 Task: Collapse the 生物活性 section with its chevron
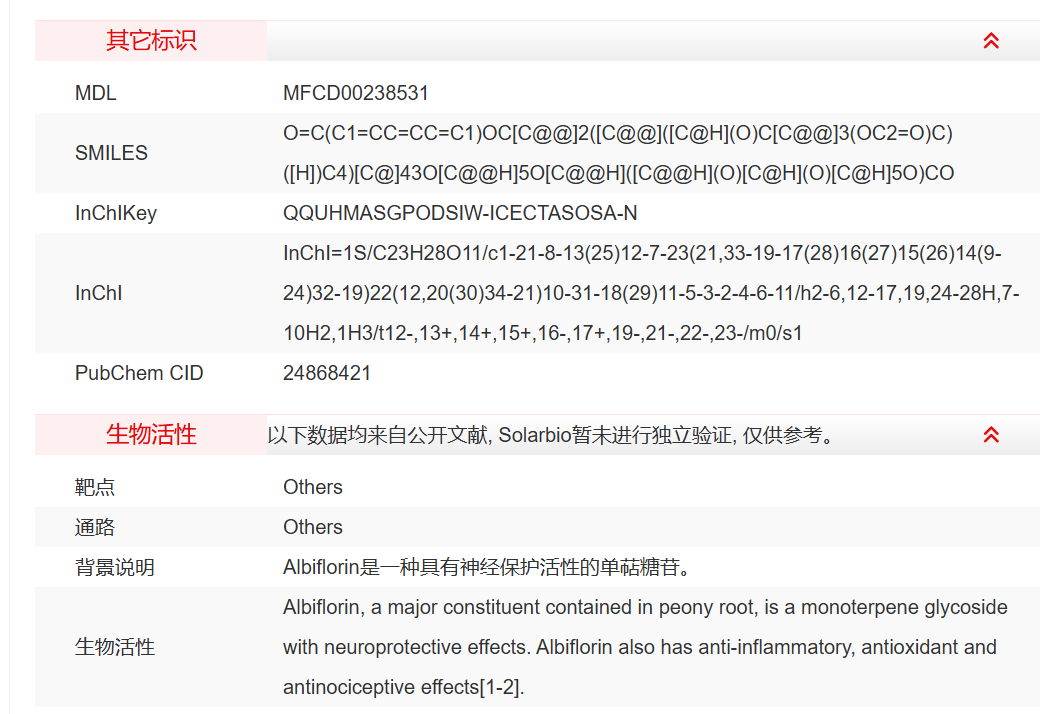point(991,435)
